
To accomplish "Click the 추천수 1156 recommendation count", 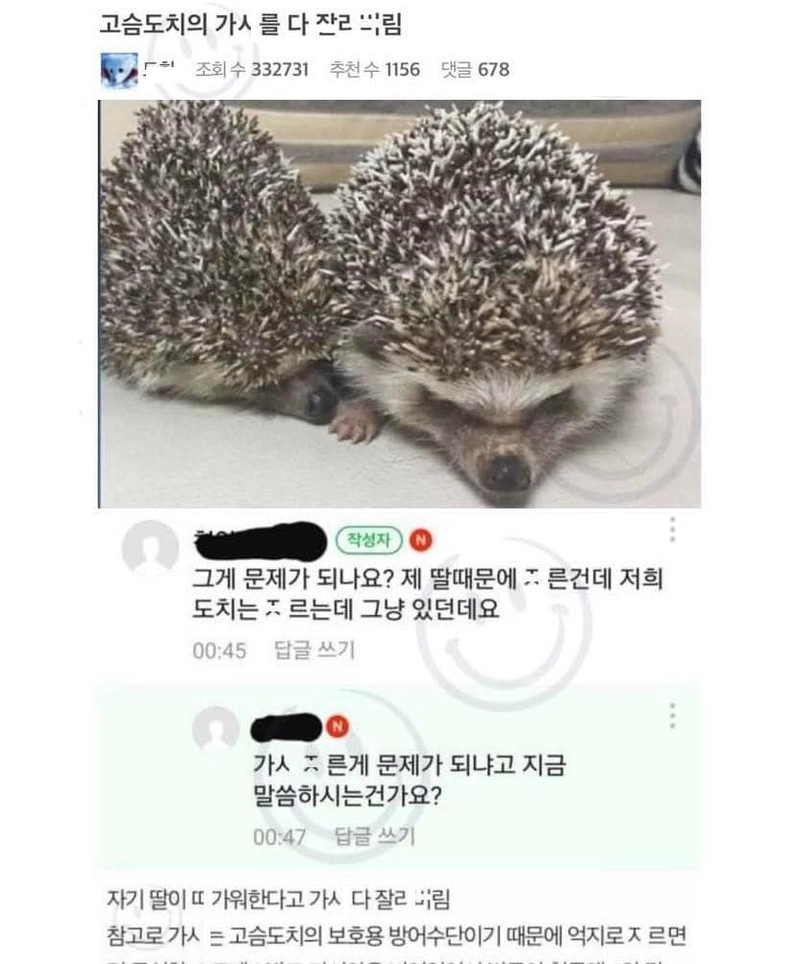I will (x=374, y=69).
